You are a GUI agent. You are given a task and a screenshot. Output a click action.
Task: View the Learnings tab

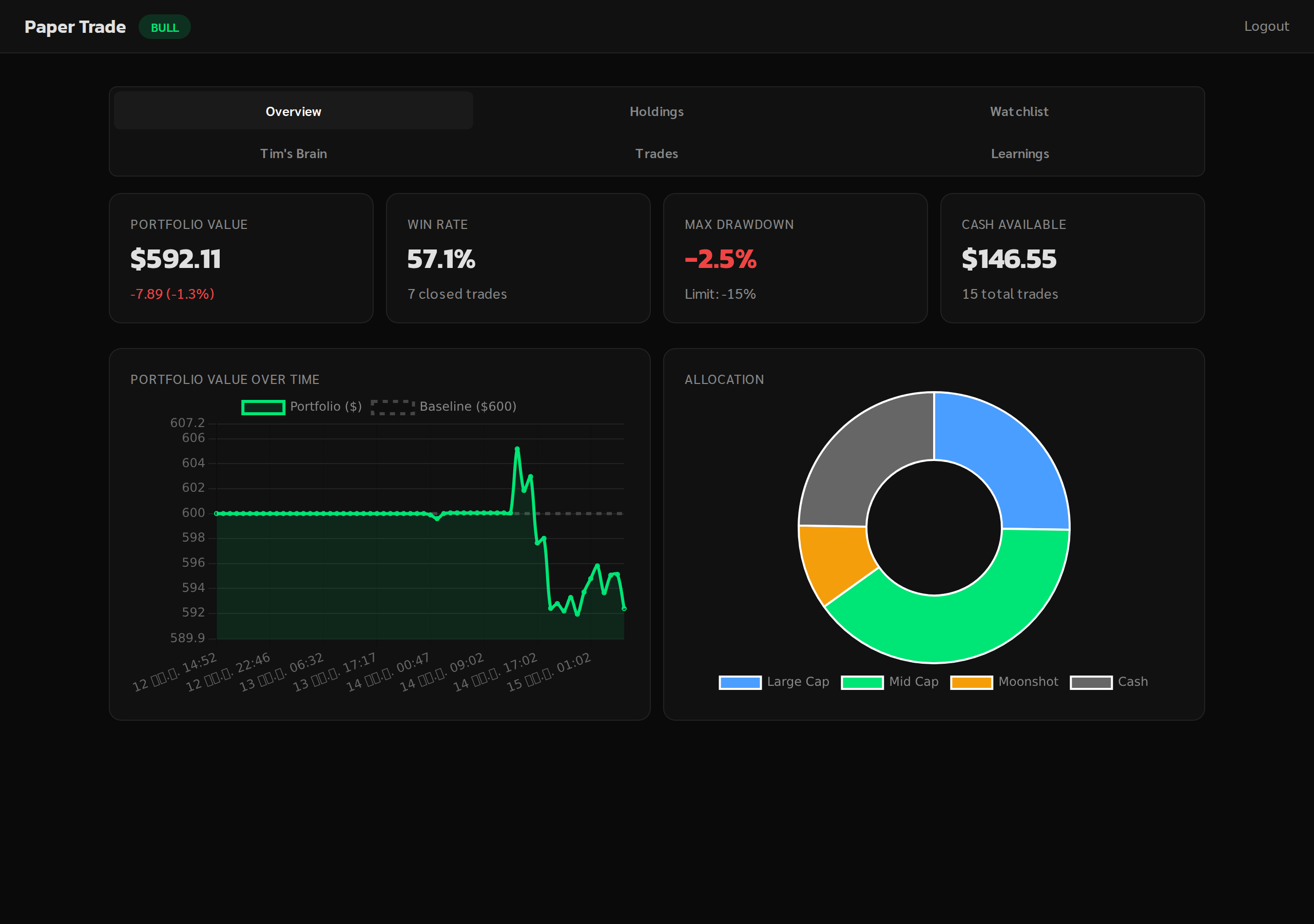(x=1020, y=153)
